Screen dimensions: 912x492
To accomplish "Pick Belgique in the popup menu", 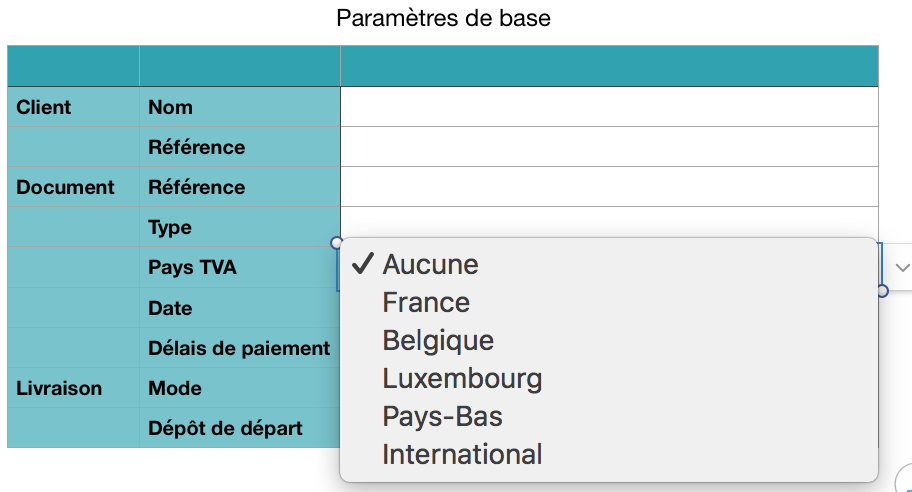I will tap(438, 340).
